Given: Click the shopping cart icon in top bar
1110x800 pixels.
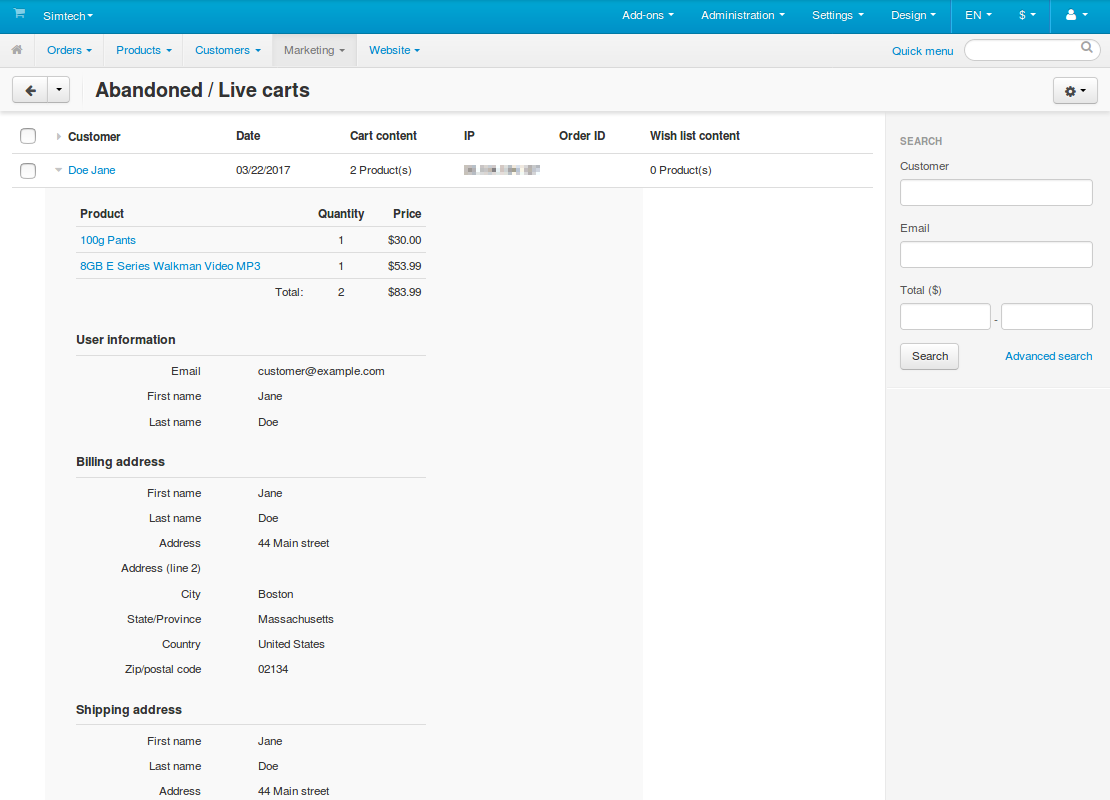Looking at the screenshot, I should click(x=19, y=13).
